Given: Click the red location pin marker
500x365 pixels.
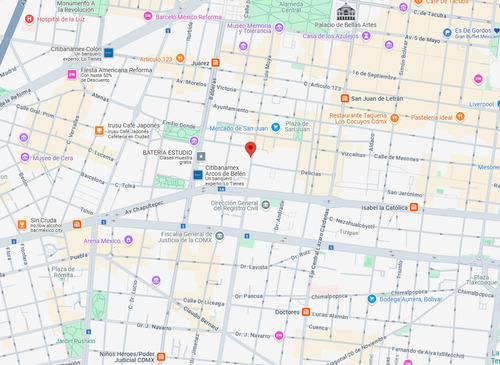Looking at the screenshot, I should tap(251, 149).
